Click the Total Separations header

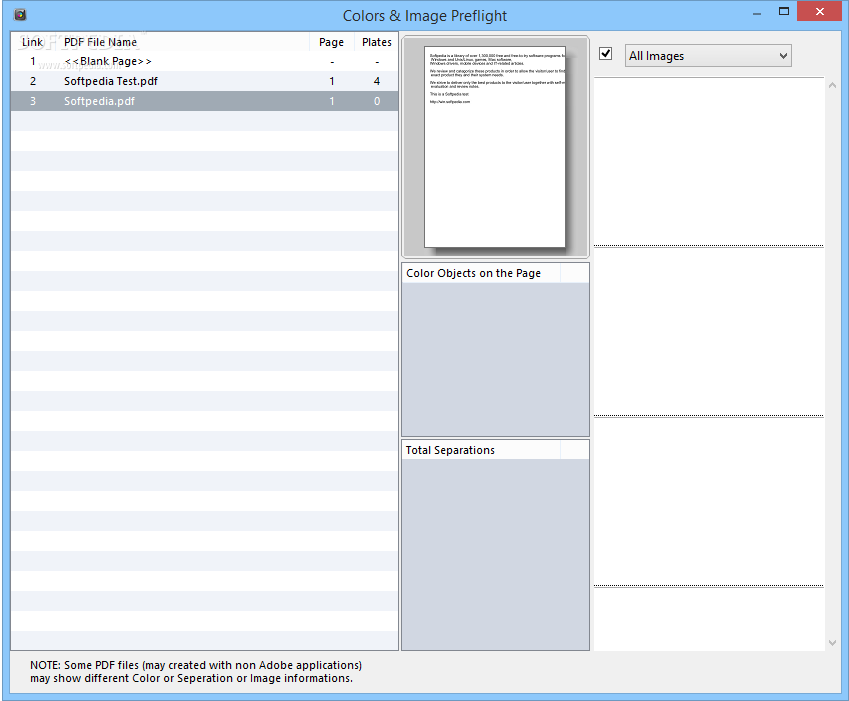pos(480,450)
